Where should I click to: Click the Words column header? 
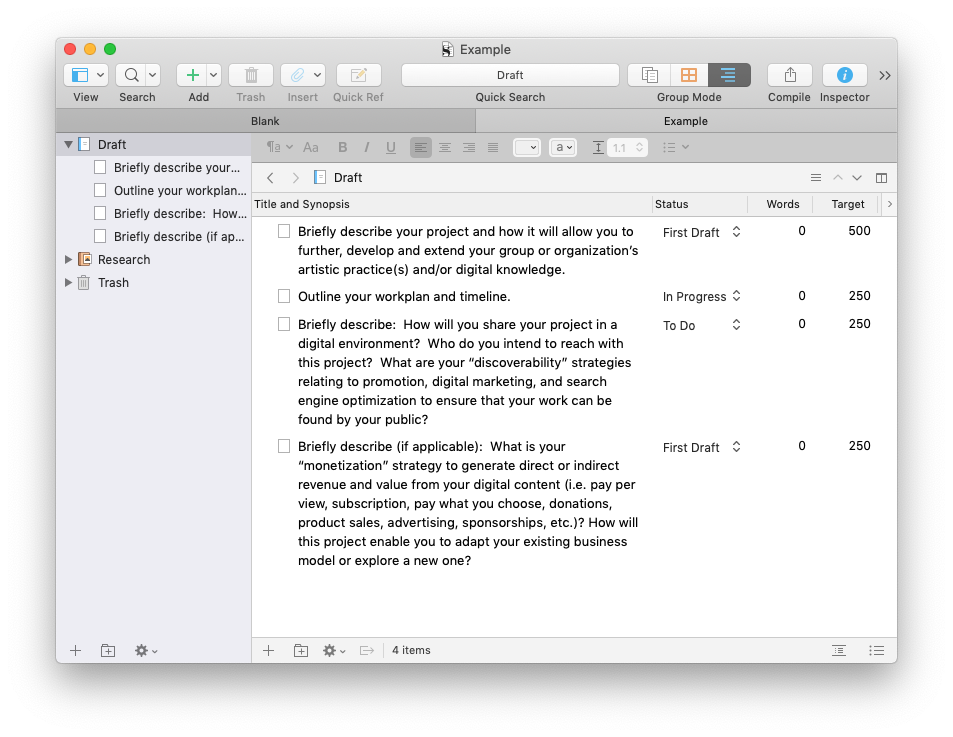click(x=780, y=204)
